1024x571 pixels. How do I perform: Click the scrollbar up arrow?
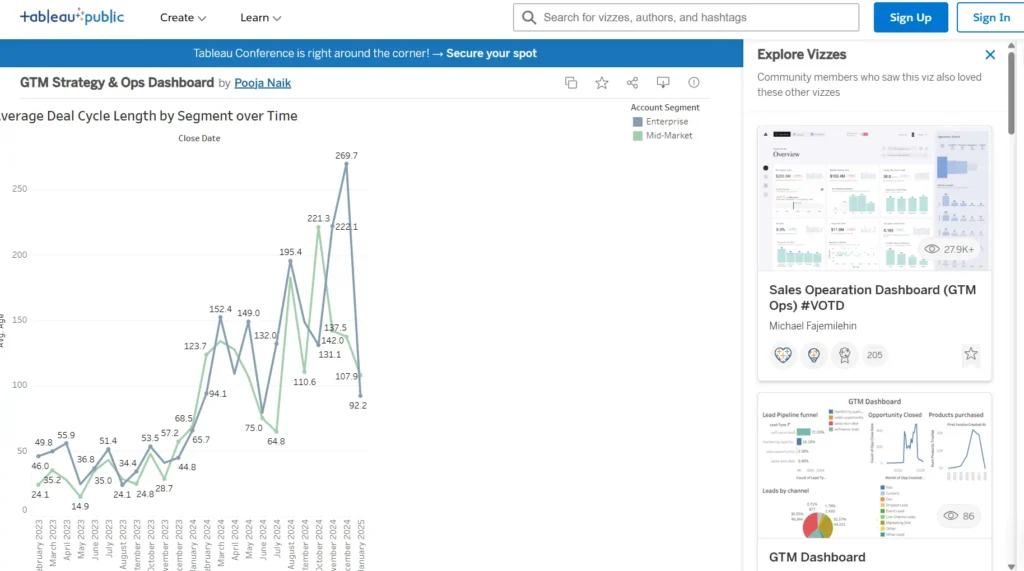click(1011, 45)
